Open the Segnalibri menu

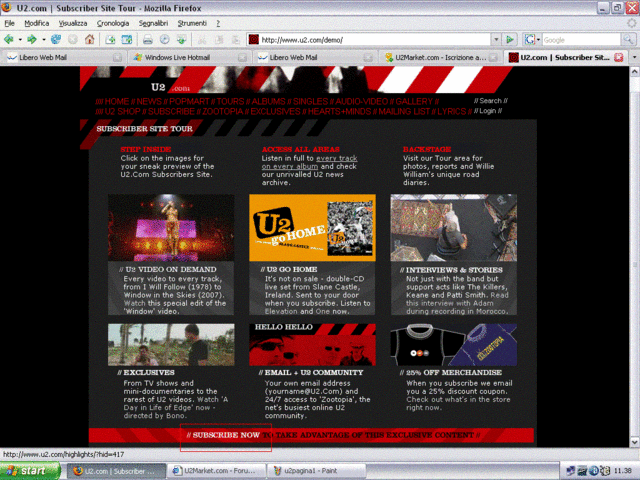(153, 23)
